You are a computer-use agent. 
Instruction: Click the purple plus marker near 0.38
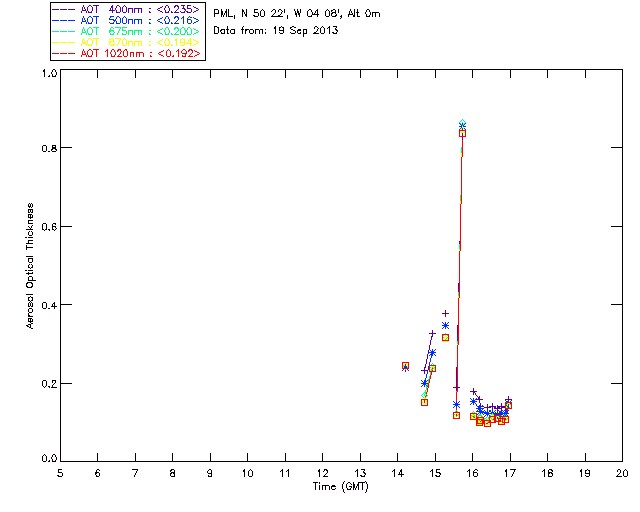(x=445, y=314)
